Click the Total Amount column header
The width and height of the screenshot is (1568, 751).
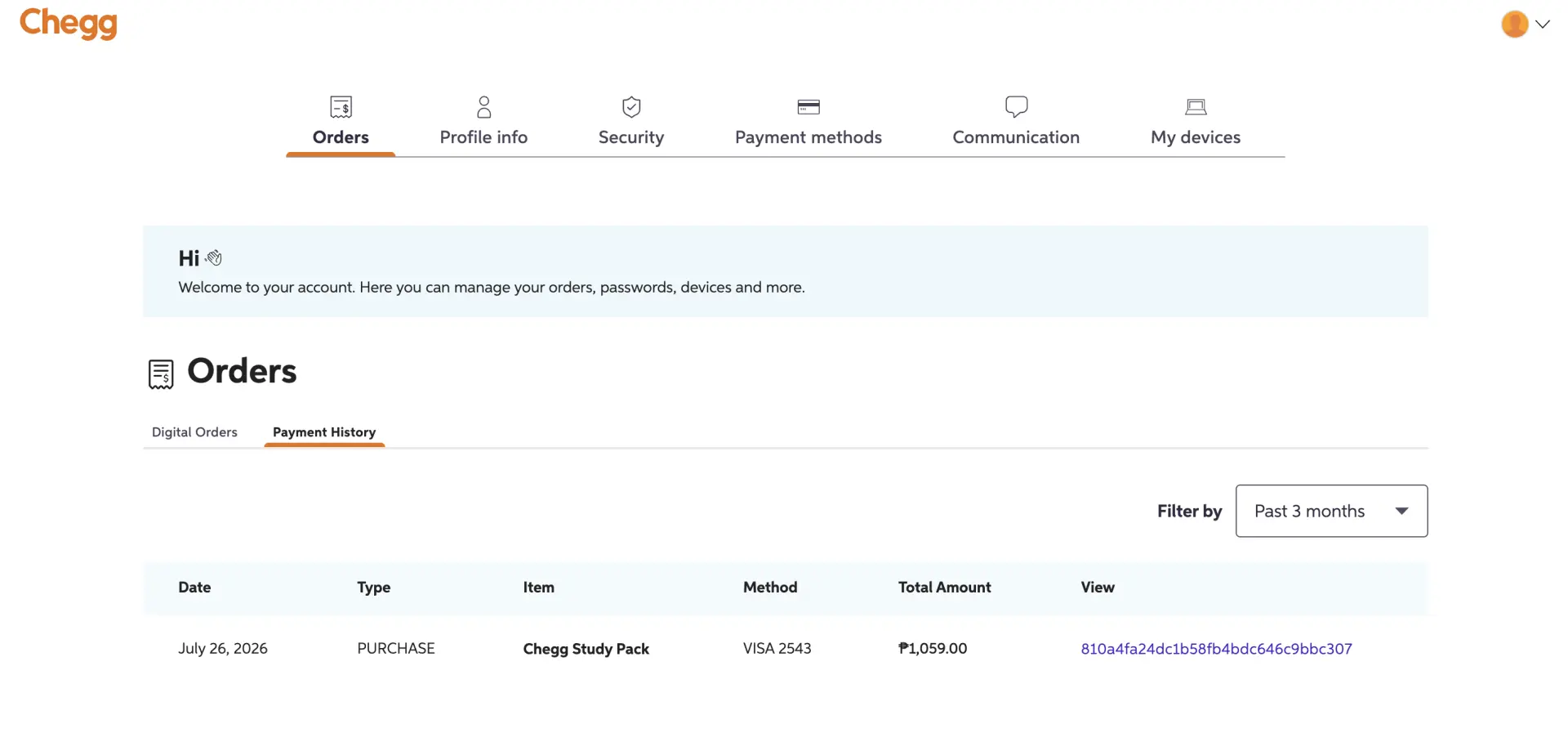(x=945, y=588)
